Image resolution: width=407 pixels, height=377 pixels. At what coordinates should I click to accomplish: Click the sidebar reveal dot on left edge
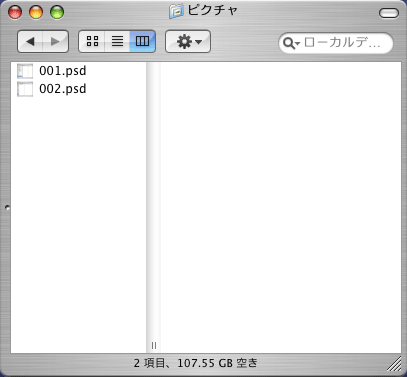(7, 208)
